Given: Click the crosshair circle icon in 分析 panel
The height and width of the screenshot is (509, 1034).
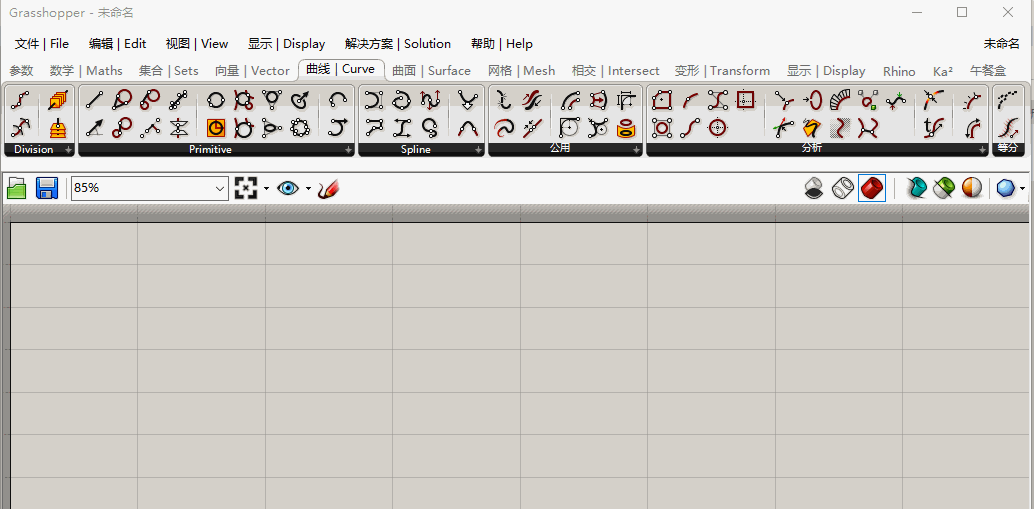Looking at the screenshot, I should tap(717, 127).
